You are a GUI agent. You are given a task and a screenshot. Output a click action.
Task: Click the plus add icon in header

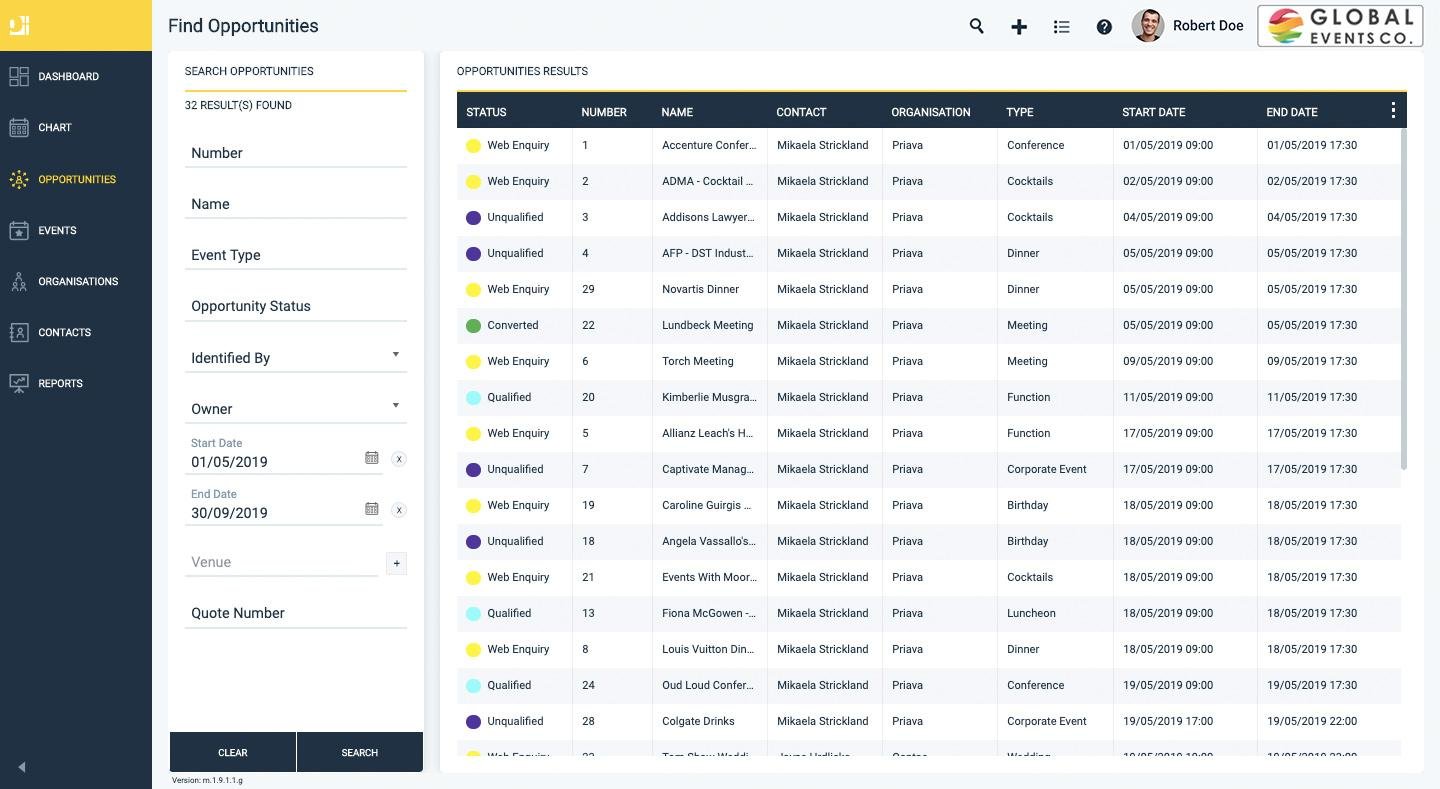(1019, 27)
